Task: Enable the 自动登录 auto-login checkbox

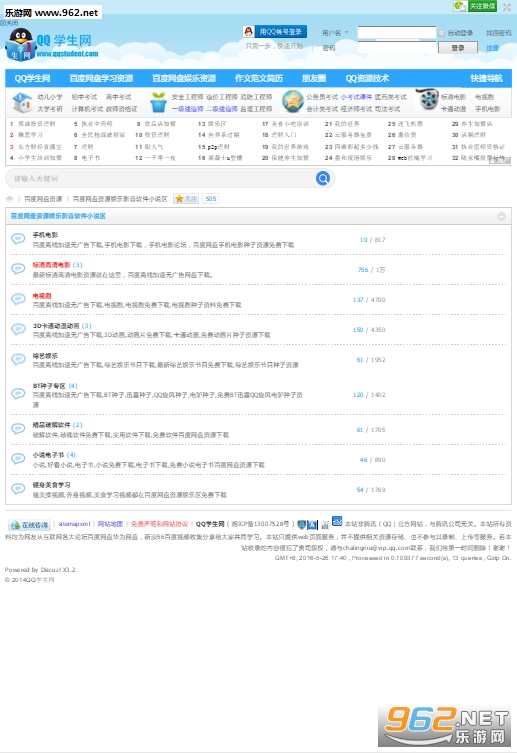Action: click(441, 33)
